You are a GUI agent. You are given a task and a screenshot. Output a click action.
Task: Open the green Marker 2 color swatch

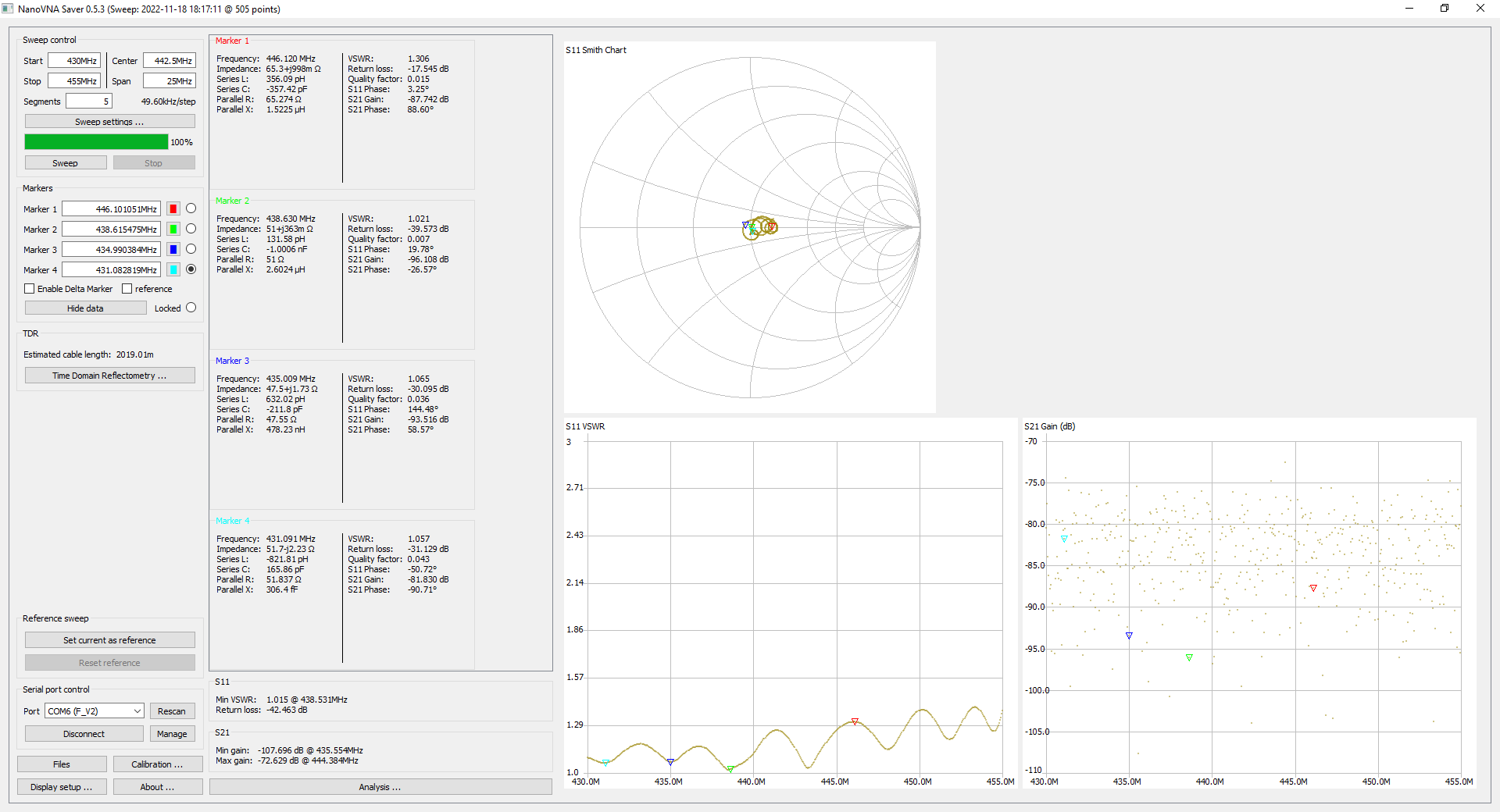pyautogui.click(x=173, y=230)
